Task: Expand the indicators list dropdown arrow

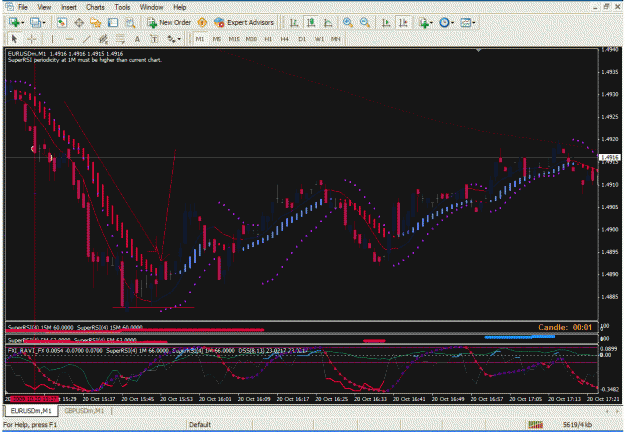Action: [x=431, y=23]
